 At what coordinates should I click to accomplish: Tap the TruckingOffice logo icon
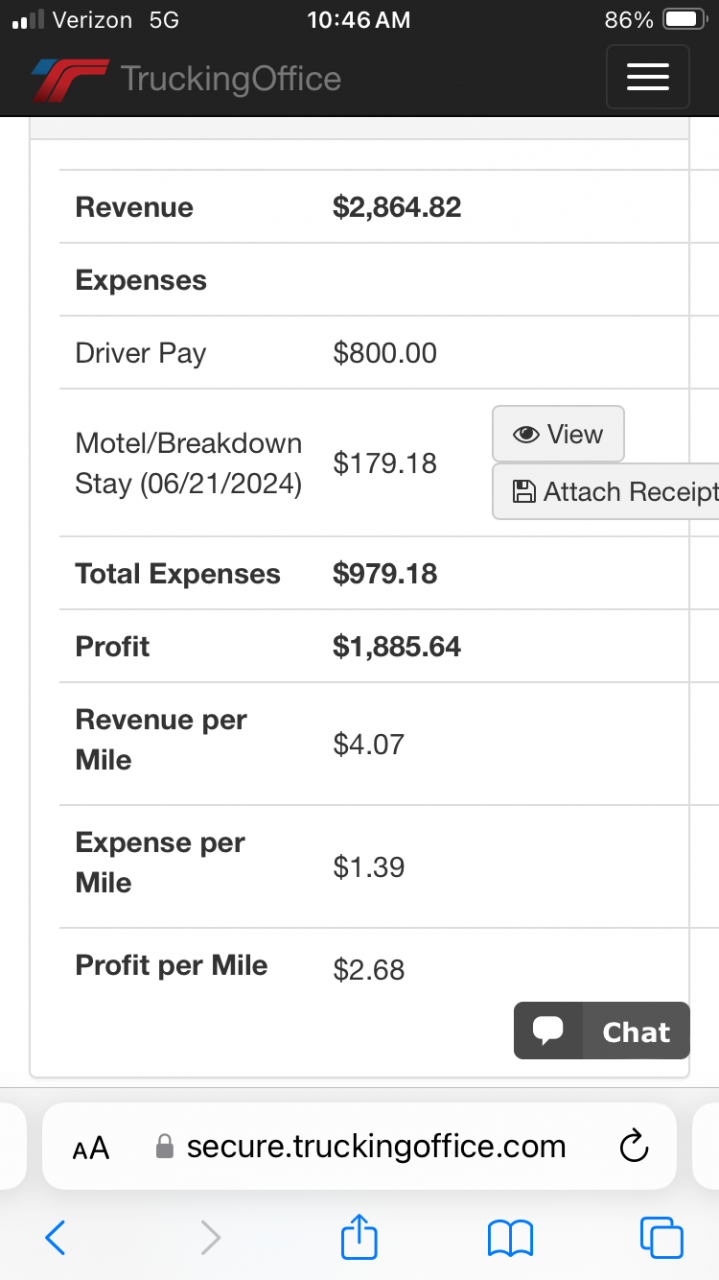click(x=69, y=79)
